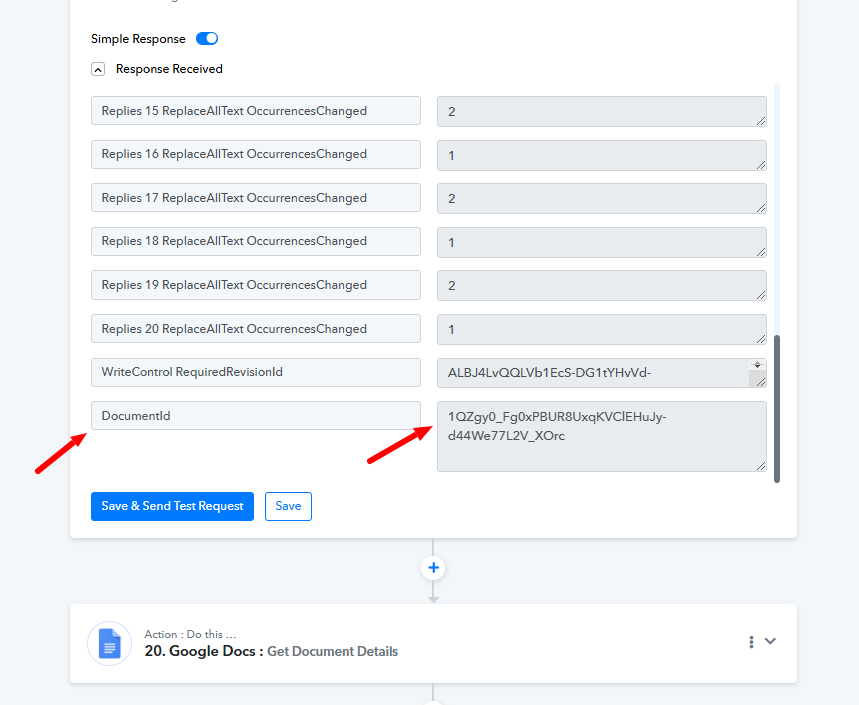This screenshot has width=859, height=705.
Task: Click the blue plus add-step icon
Action: point(433,568)
